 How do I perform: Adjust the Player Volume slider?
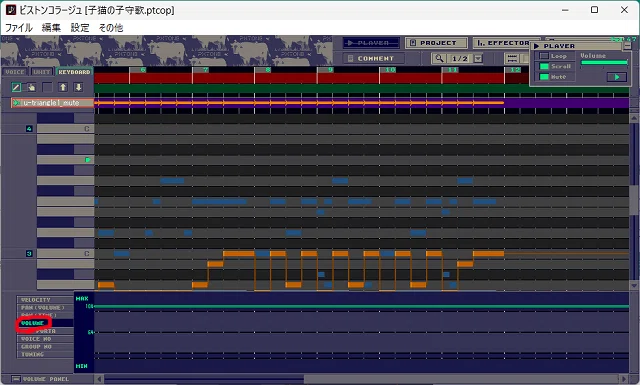604,62
